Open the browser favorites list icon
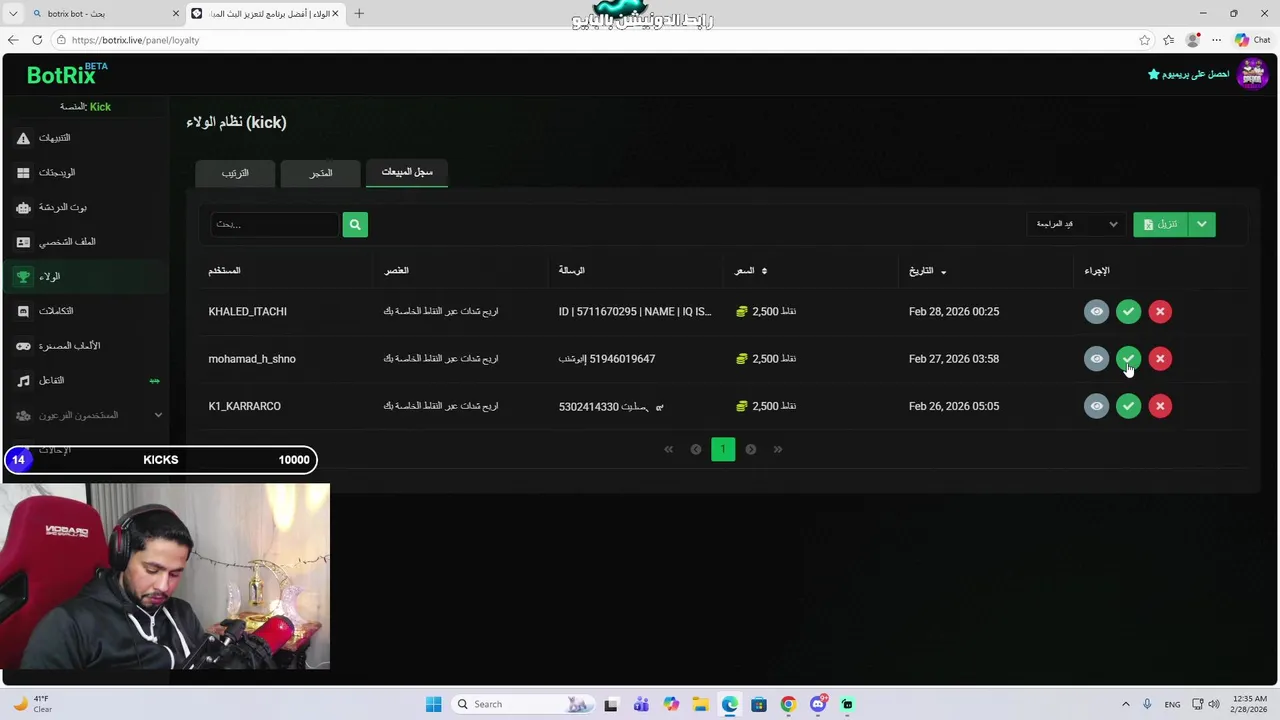This screenshot has width=1280, height=720. click(x=1168, y=40)
